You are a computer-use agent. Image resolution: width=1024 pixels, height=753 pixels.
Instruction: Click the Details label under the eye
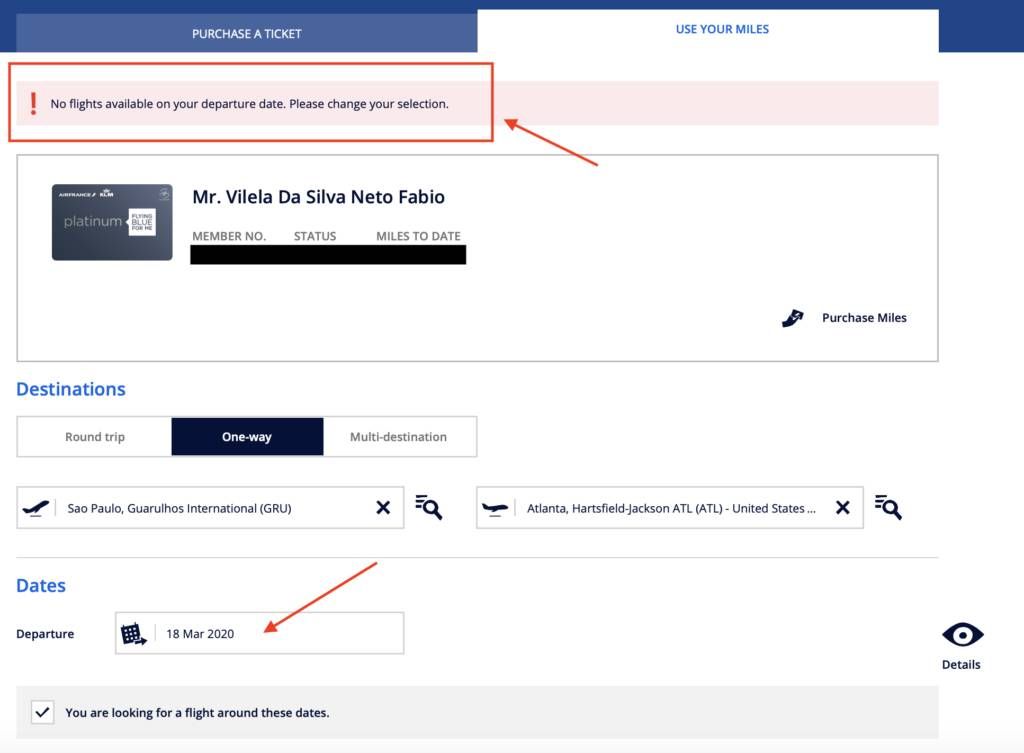[x=961, y=664]
